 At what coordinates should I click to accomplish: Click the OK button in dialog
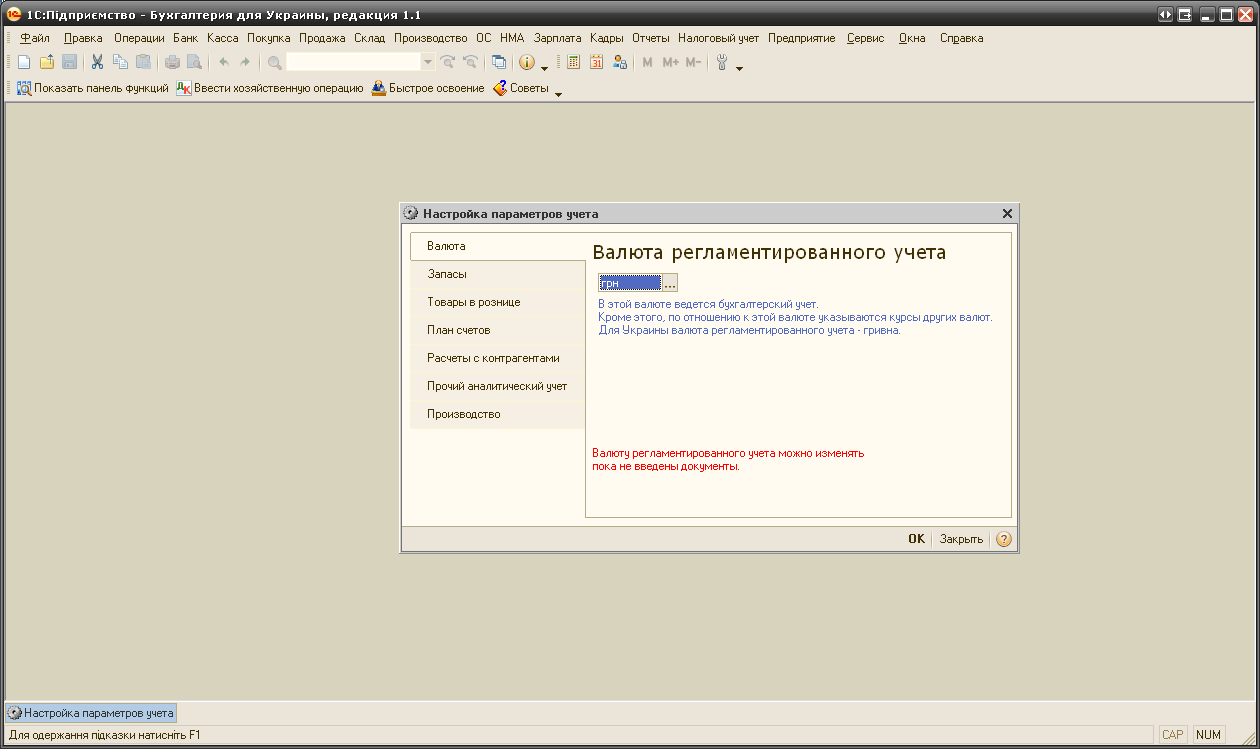click(x=916, y=539)
